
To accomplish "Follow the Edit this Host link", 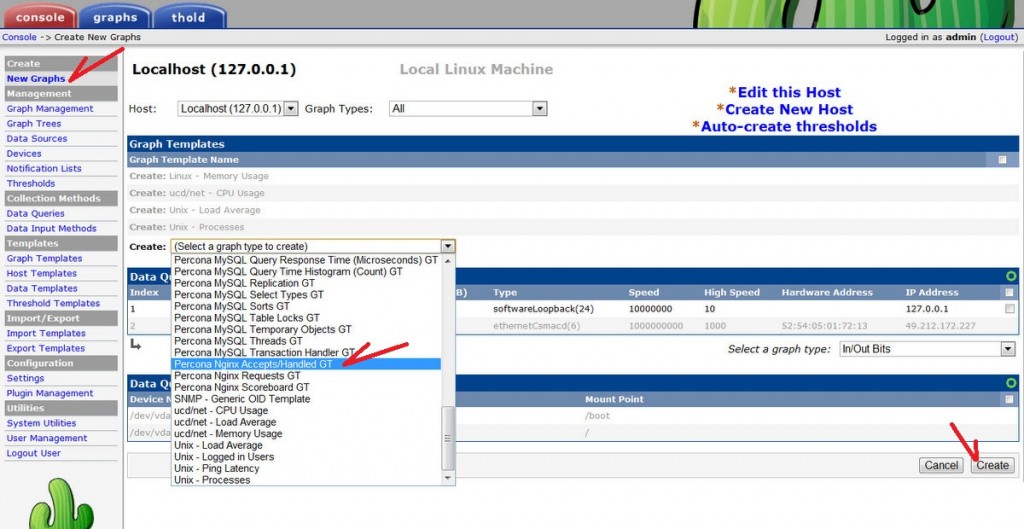I will pos(789,92).
